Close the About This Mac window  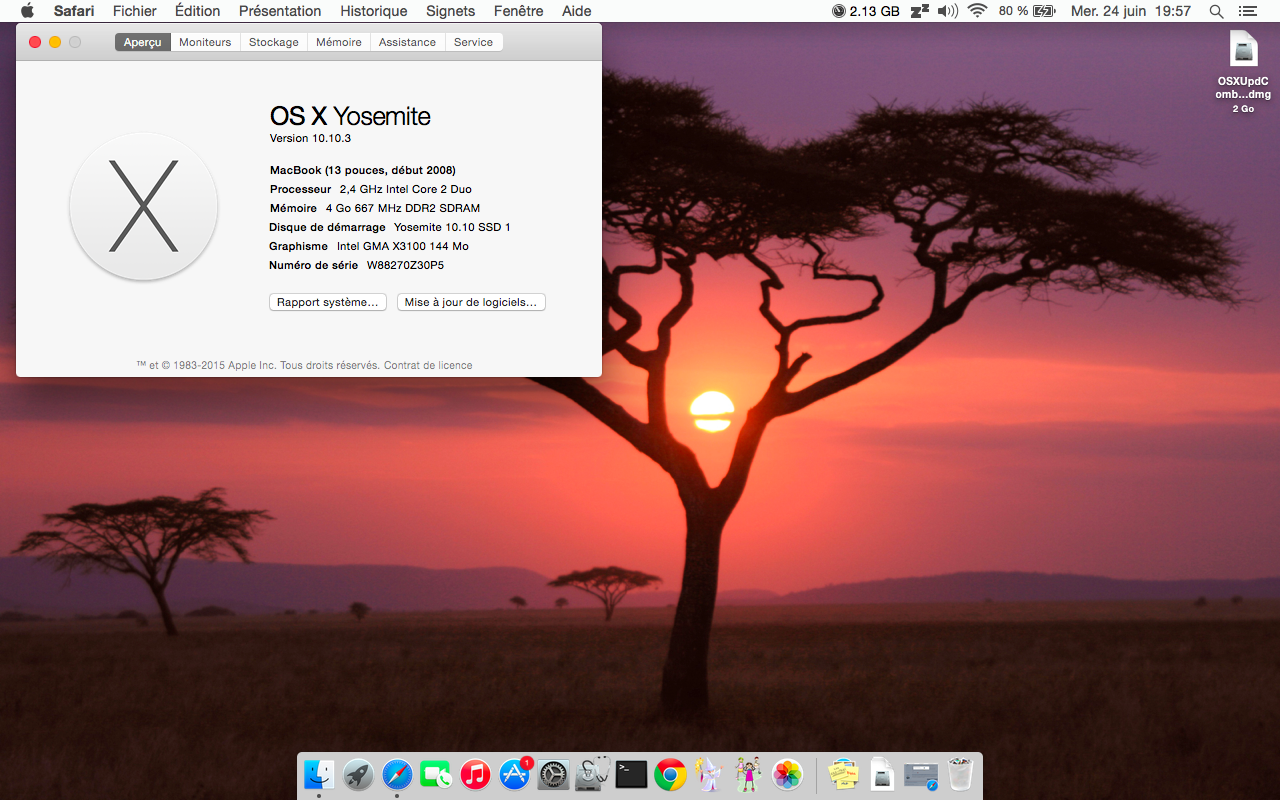coord(35,42)
